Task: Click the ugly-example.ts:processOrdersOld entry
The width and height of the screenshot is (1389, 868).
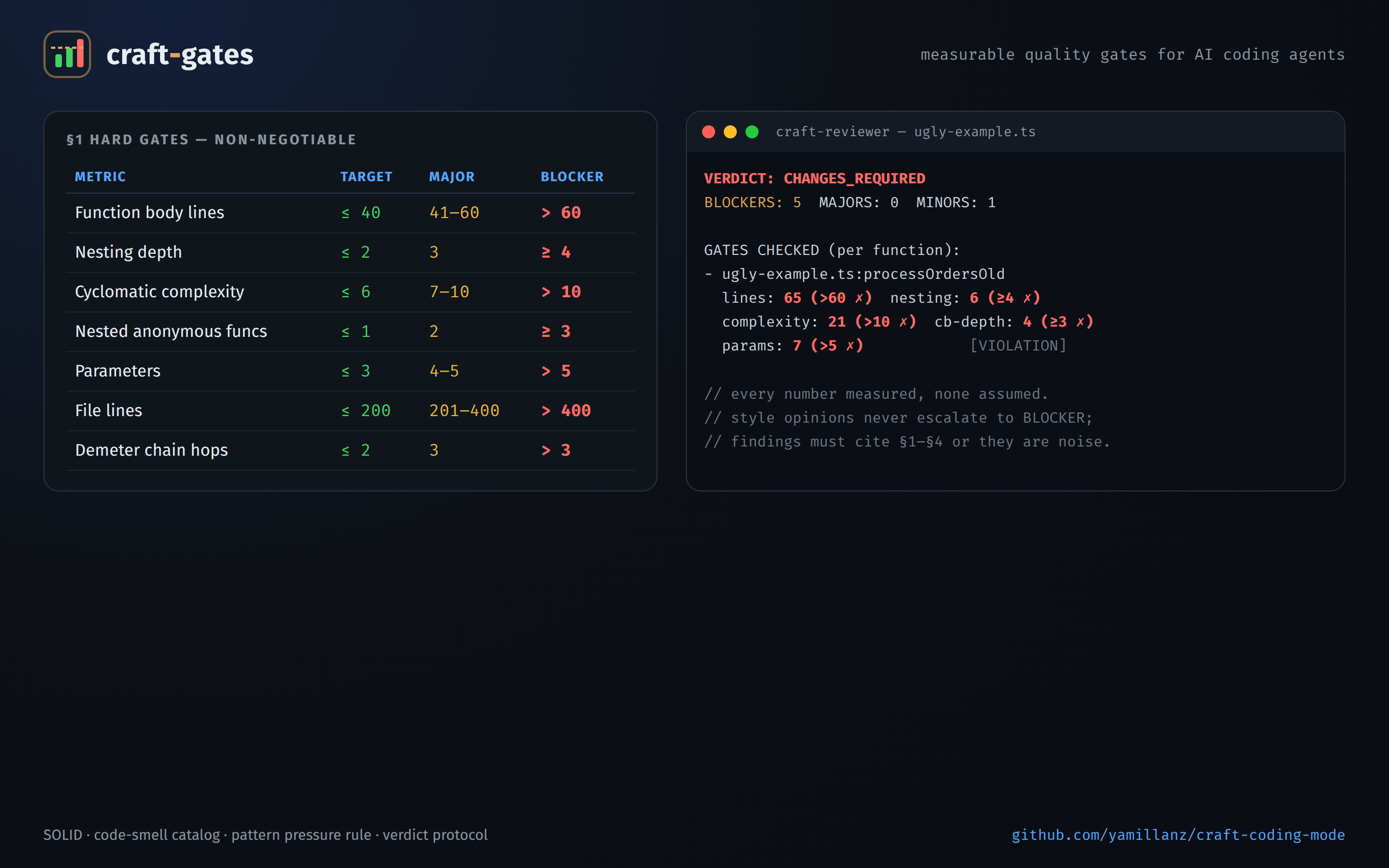Action: pos(863,275)
